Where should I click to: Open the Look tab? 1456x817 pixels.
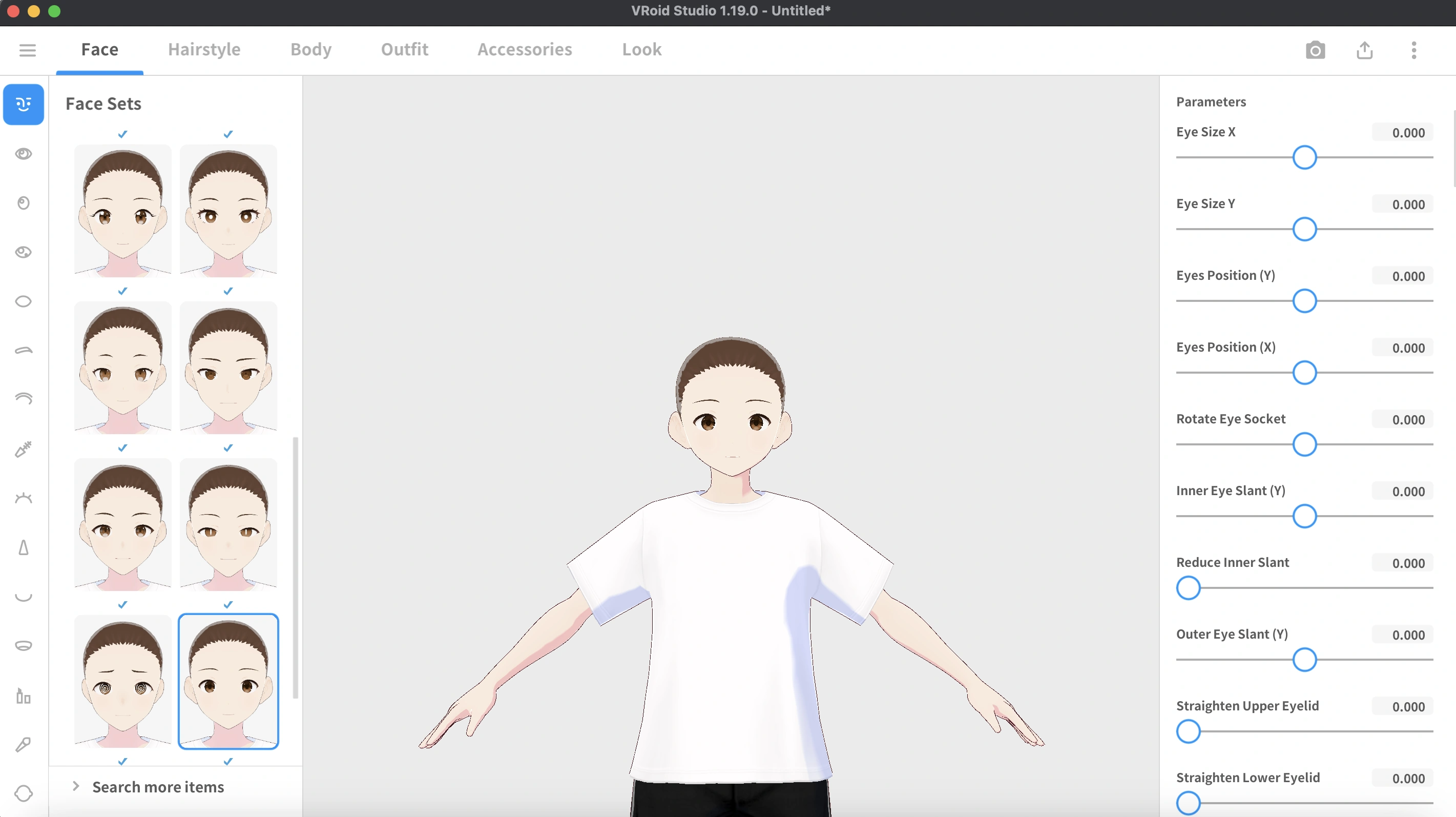point(641,50)
